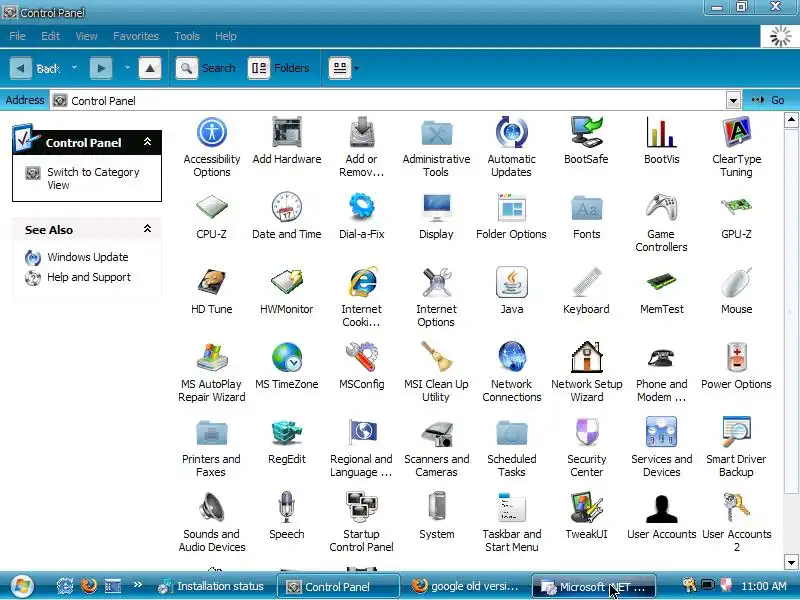Select the HD Tune icon
The height and width of the screenshot is (600, 800).
(x=212, y=282)
